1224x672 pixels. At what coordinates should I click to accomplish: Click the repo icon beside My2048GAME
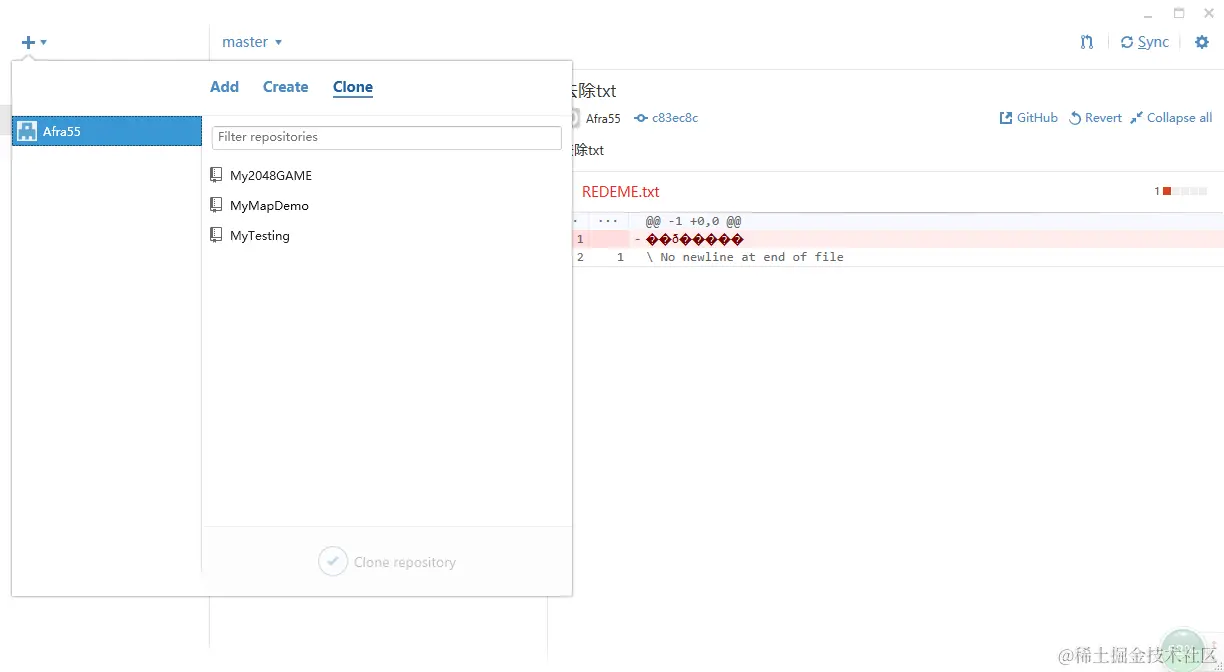[x=216, y=175]
